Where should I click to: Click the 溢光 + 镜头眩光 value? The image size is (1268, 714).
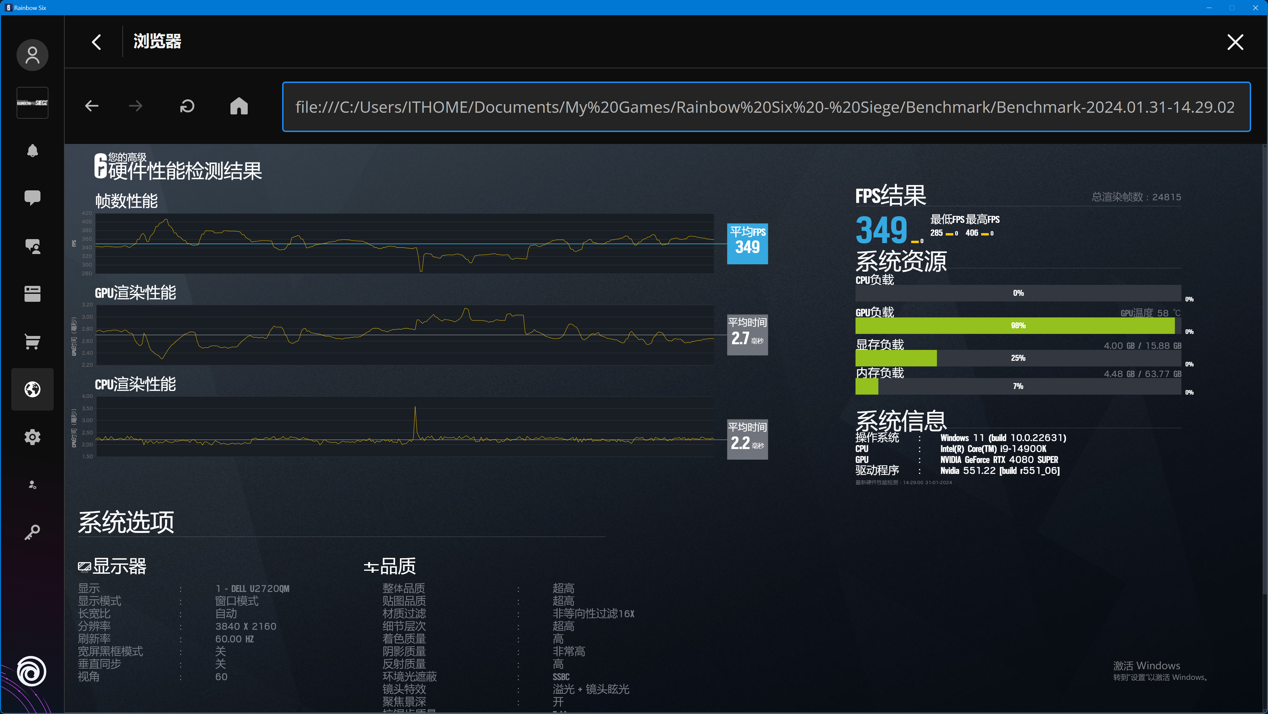(591, 689)
